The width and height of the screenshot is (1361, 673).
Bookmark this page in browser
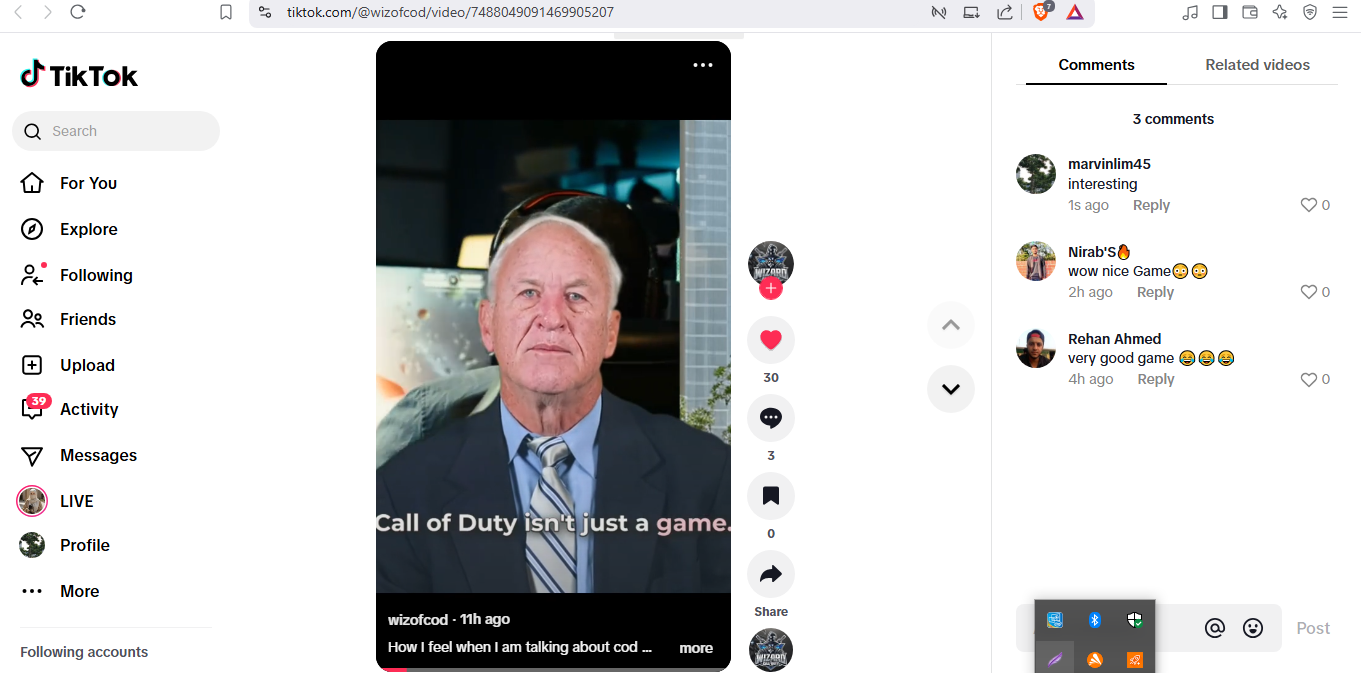[x=226, y=12]
